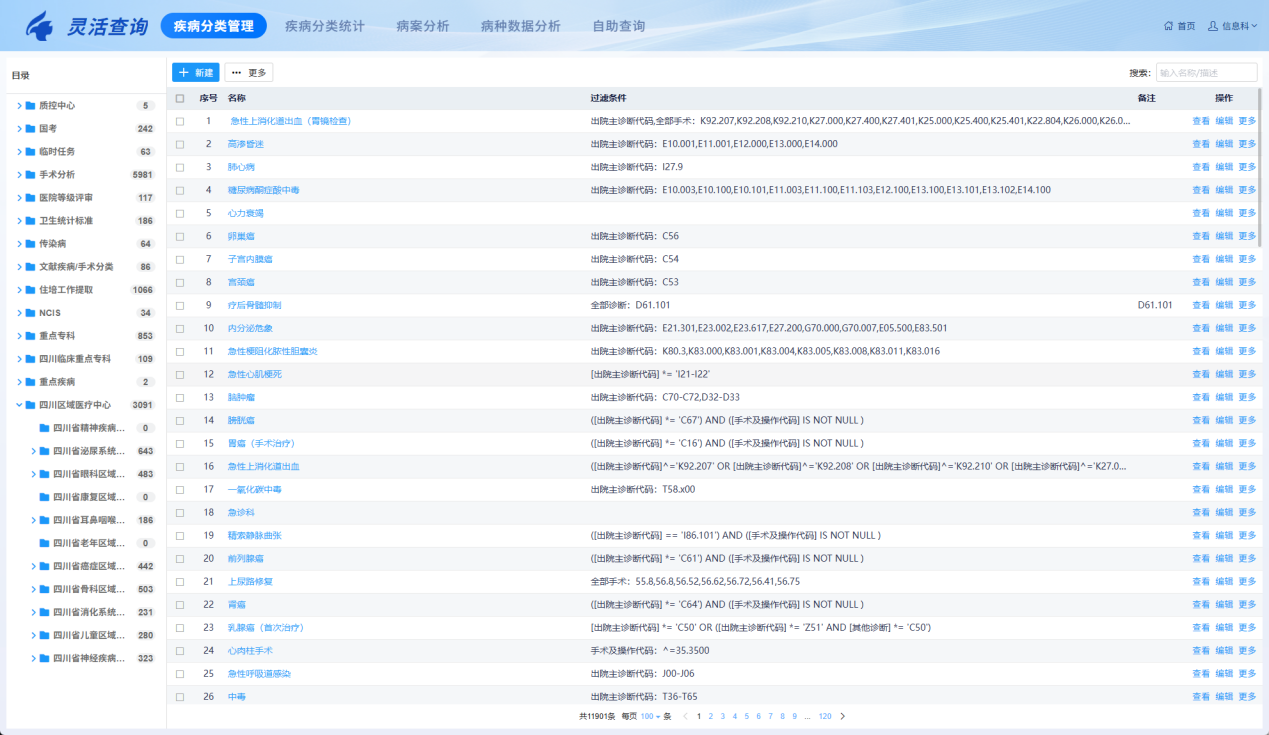Check the checkbox for row 肺心病

180,167
